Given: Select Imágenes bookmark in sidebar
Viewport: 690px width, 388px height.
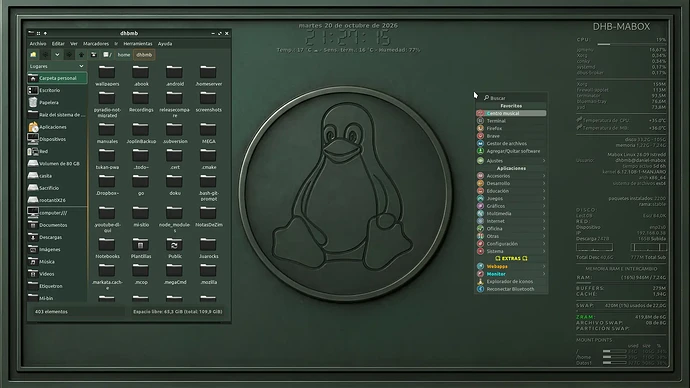Looking at the screenshot, I should point(57,249).
